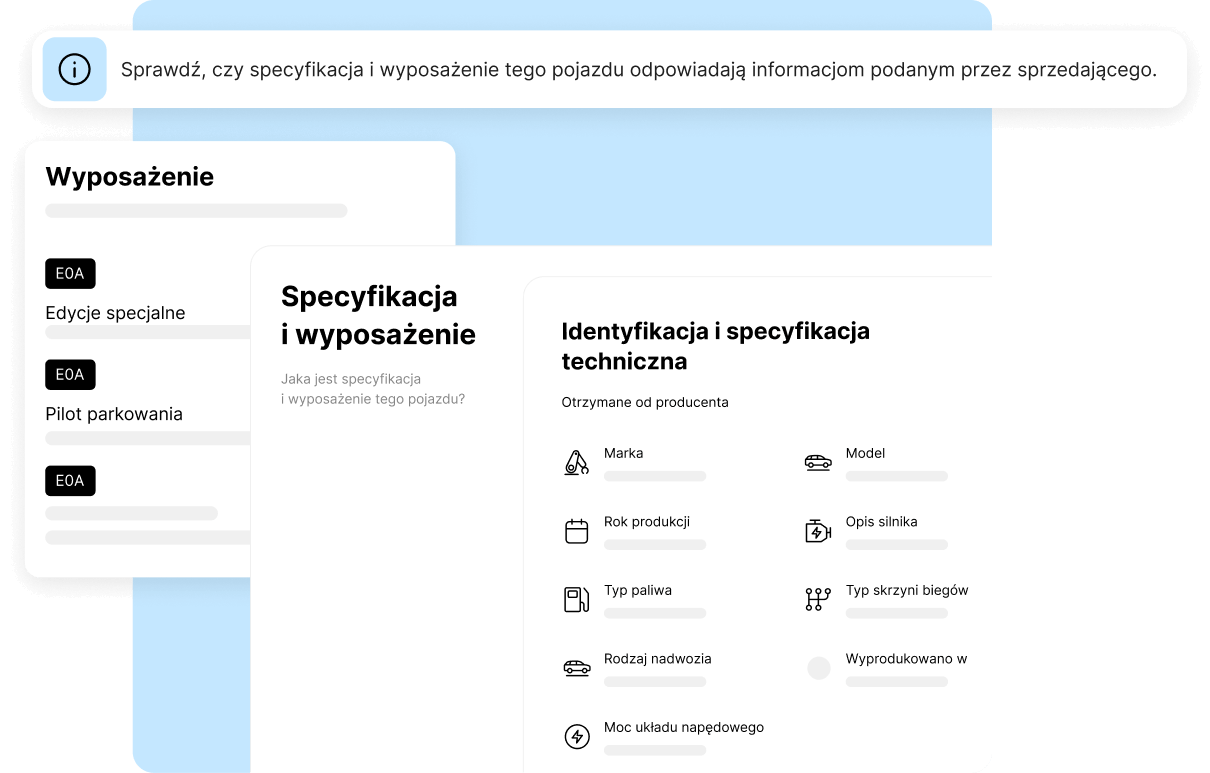Click the Model car icon
Viewport: 1210px width, 773px height.
pyautogui.click(x=818, y=463)
